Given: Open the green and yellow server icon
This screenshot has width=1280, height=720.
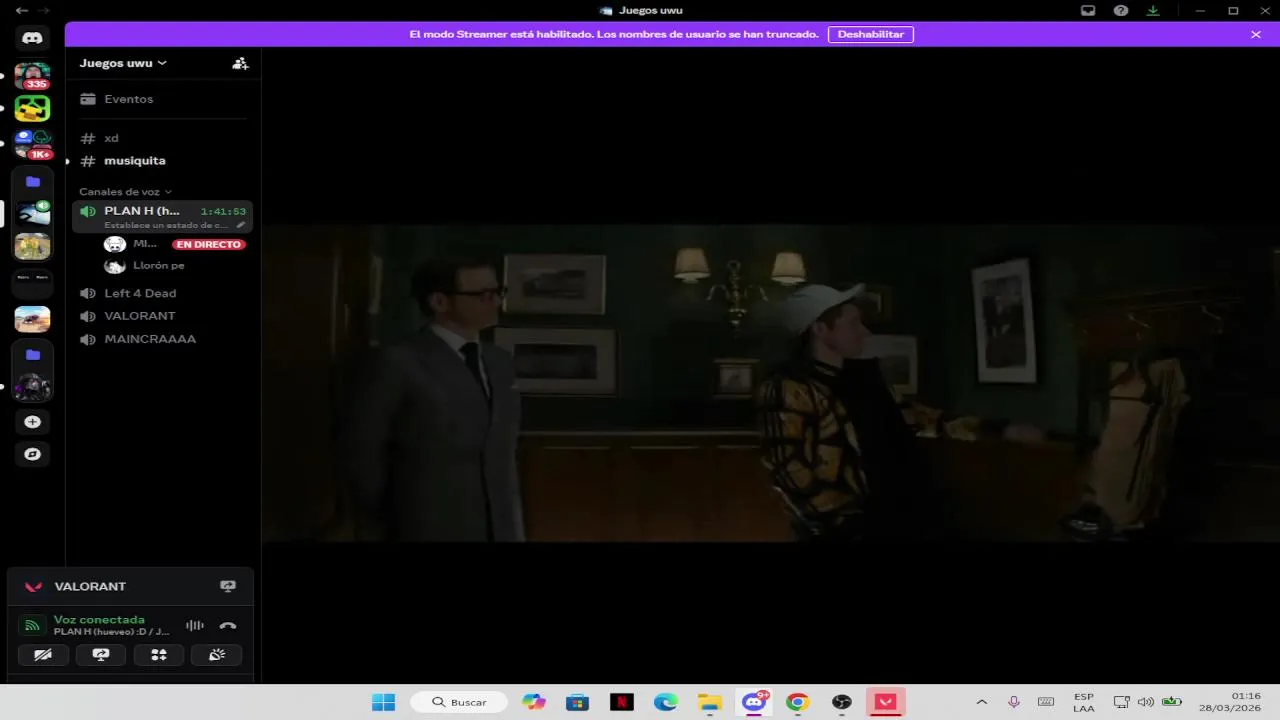Looking at the screenshot, I should (32, 108).
